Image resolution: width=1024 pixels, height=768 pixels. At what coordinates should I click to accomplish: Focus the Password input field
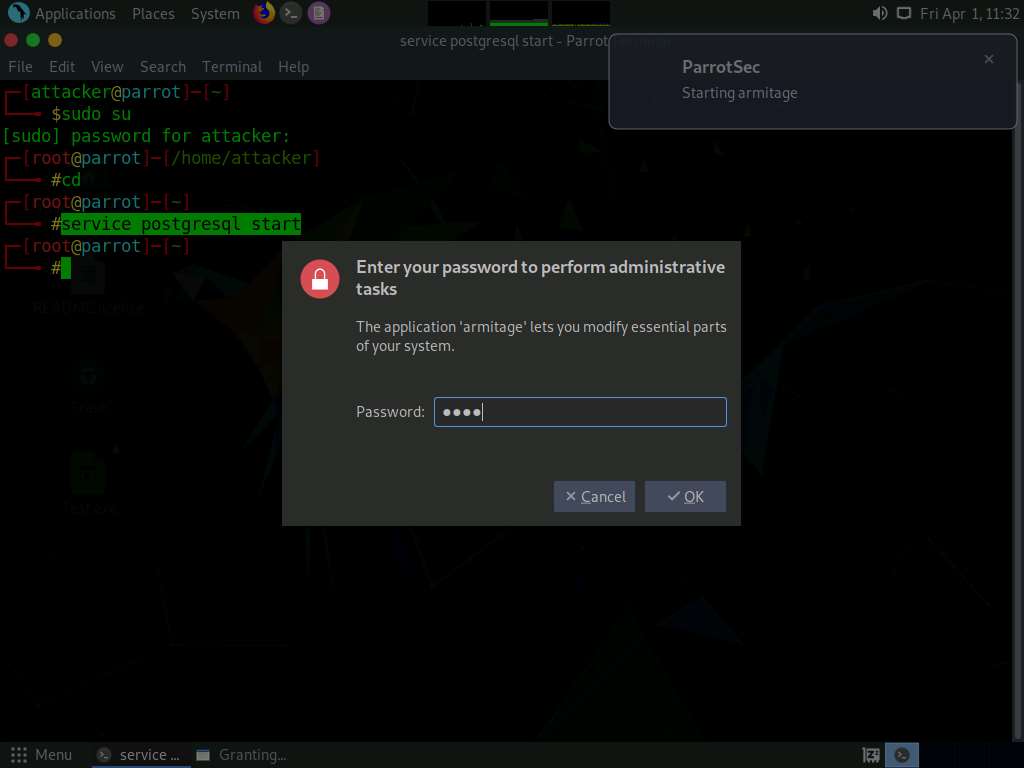click(580, 412)
